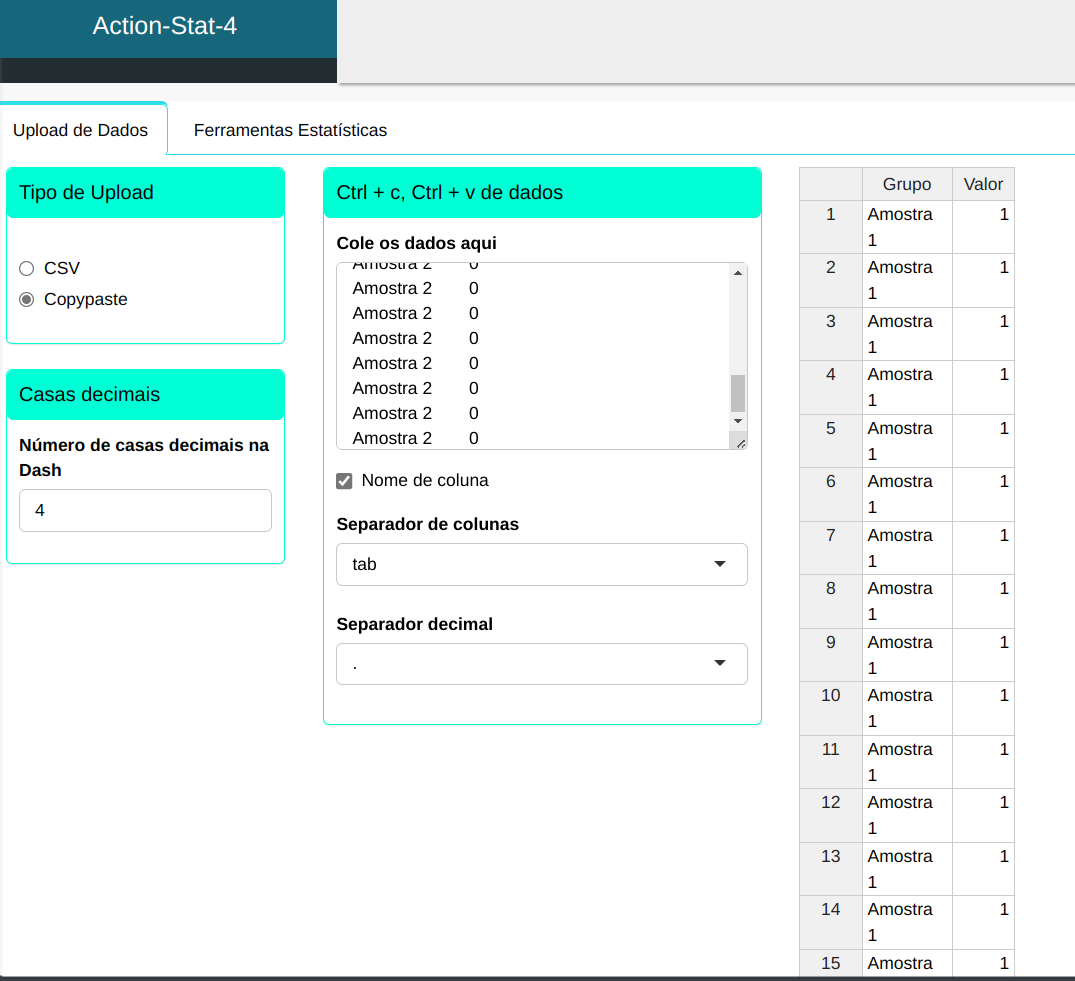Click the Grupo column header

point(906,184)
